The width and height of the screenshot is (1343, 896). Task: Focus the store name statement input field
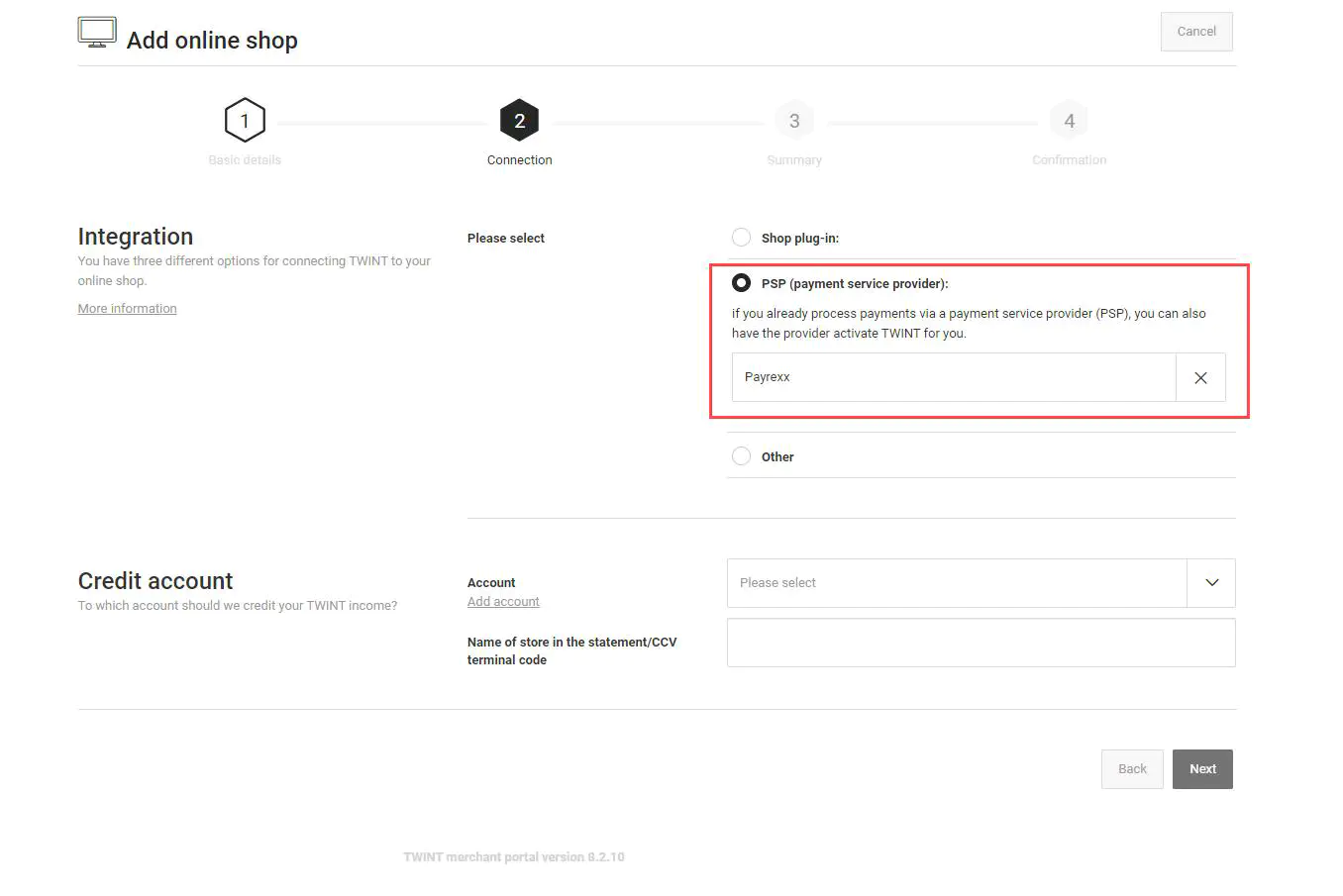coord(981,643)
